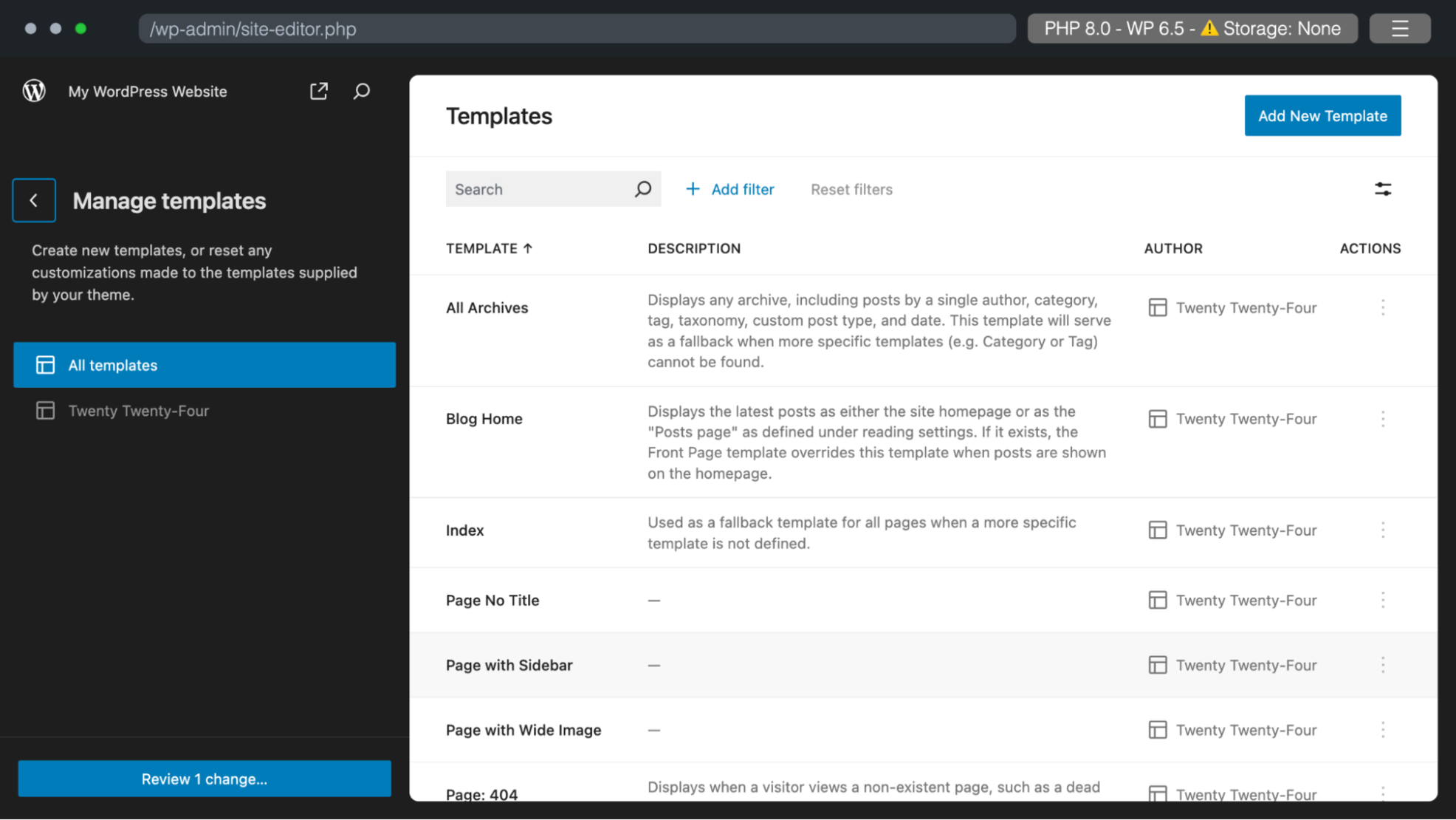
Task: Open search using the sidebar magnifier icon
Action: tap(362, 91)
